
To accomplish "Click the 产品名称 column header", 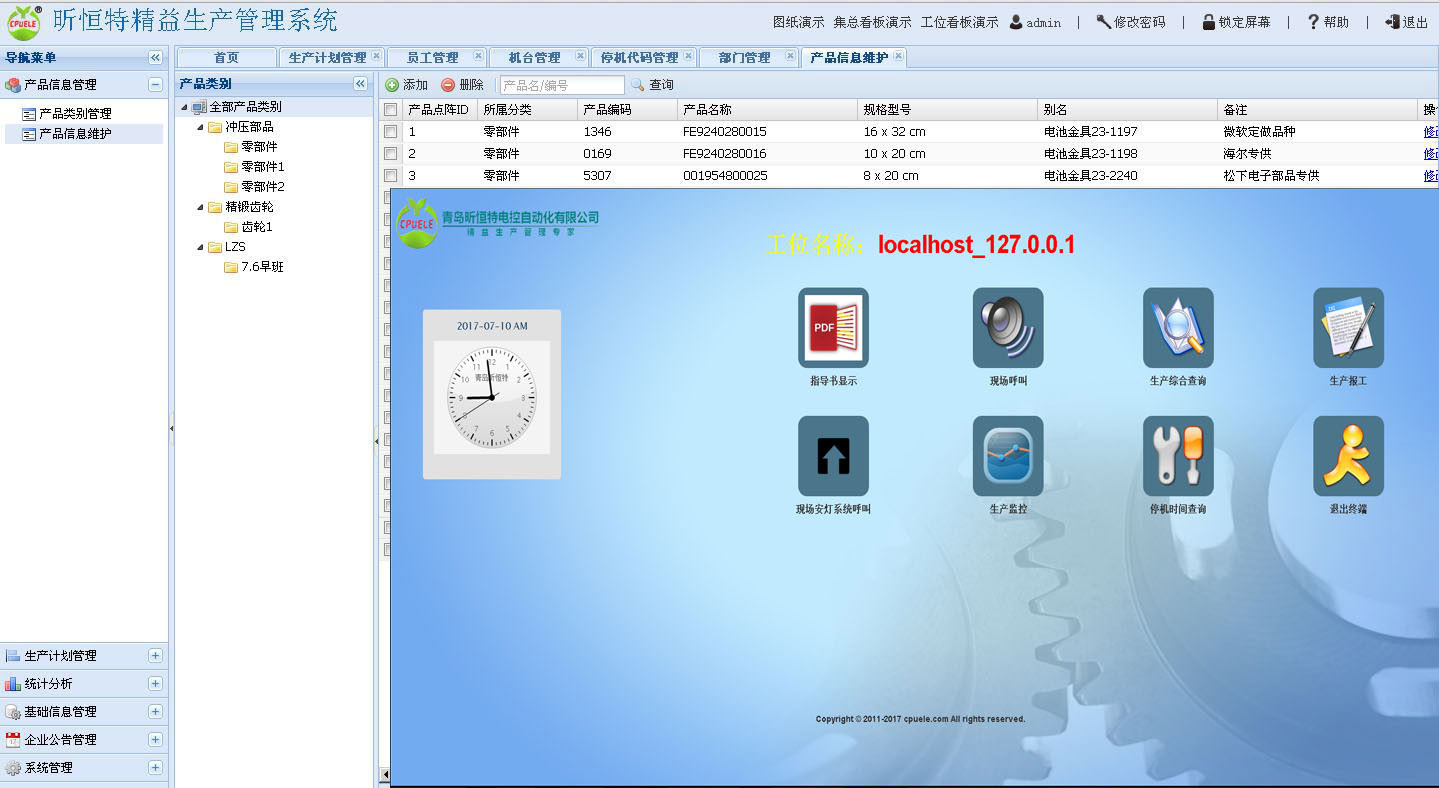I will (767, 110).
